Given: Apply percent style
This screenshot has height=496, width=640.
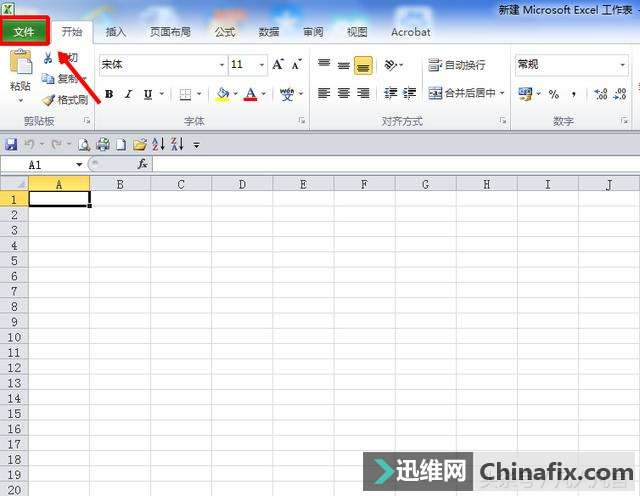Looking at the screenshot, I should coord(553,94).
